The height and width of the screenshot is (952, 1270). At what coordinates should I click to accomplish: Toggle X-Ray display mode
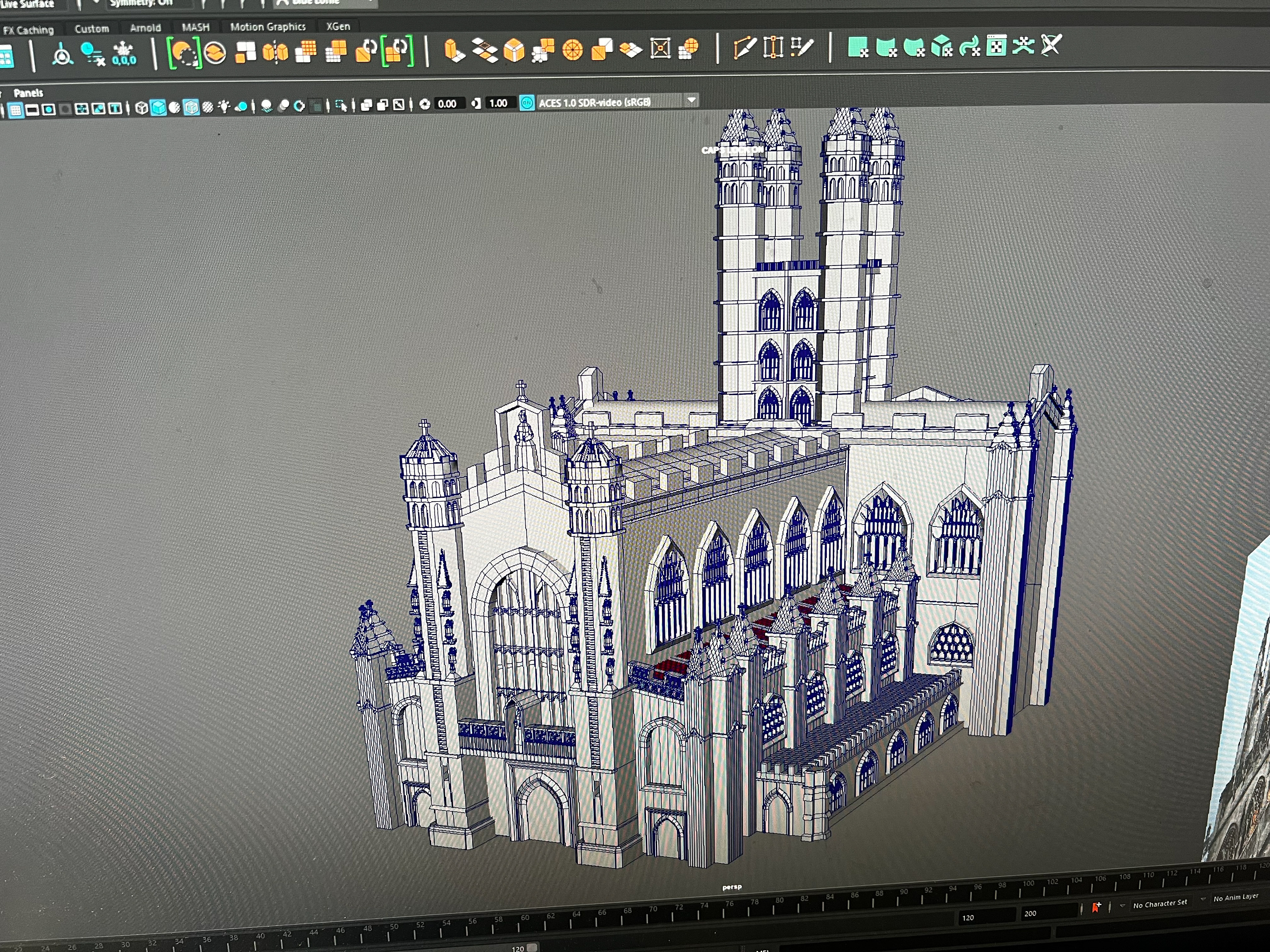pos(366,105)
